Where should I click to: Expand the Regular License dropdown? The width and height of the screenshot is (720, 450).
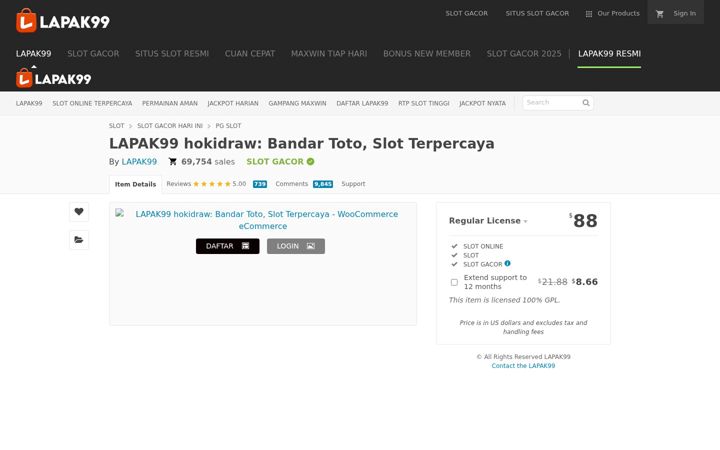tap(488, 221)
